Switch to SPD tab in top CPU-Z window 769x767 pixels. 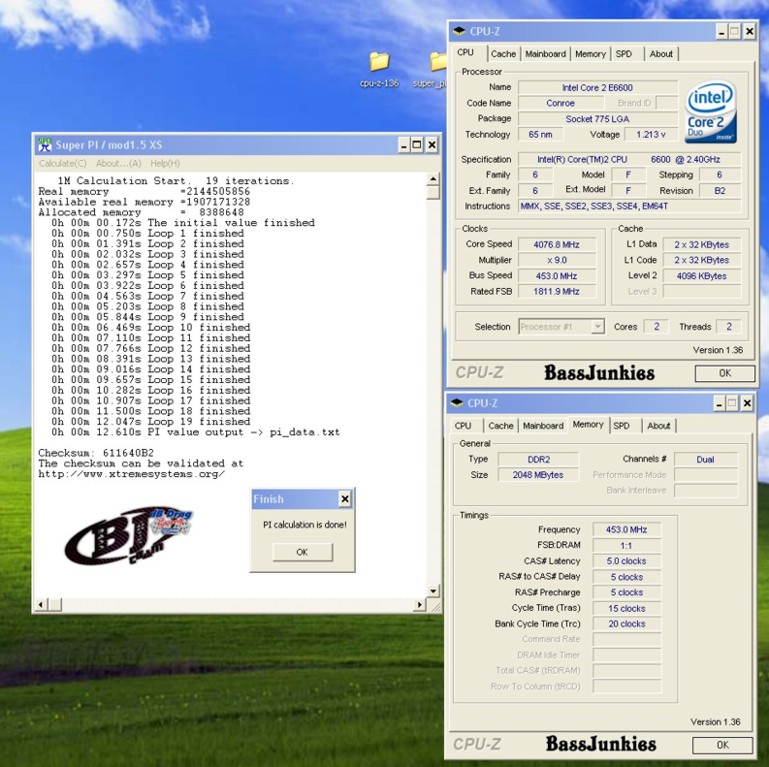pyautogui.click(x=624, y=54)
